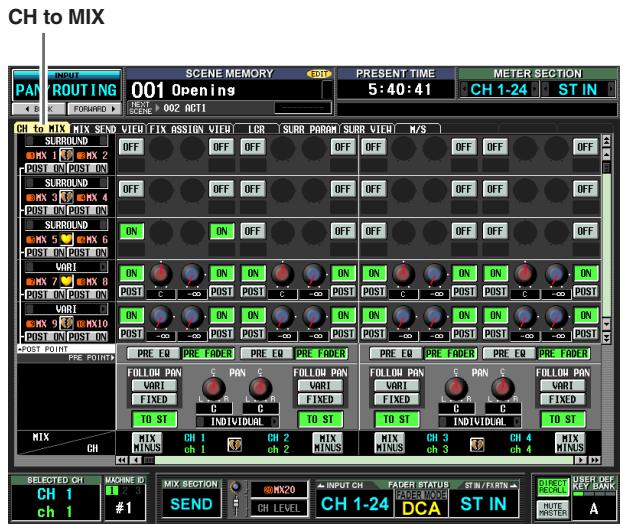Open the USER DEF KEY BANK A selector
The height and width of the screenshot is (524, 623).
(x=594, y=508)
